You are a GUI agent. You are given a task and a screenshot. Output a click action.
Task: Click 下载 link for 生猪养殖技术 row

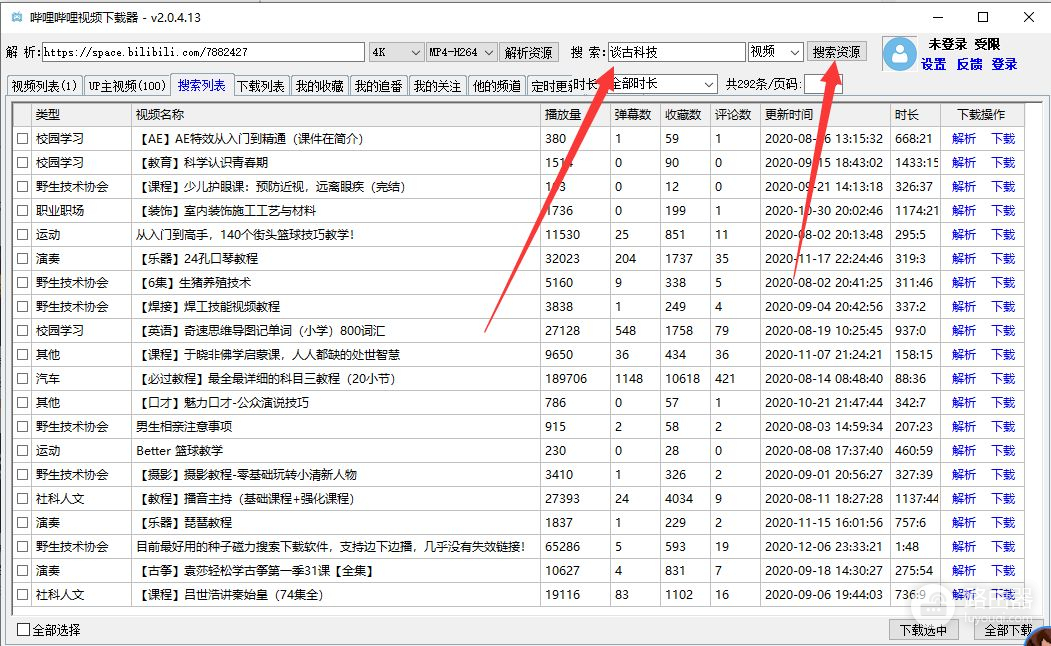[1002, 283]
